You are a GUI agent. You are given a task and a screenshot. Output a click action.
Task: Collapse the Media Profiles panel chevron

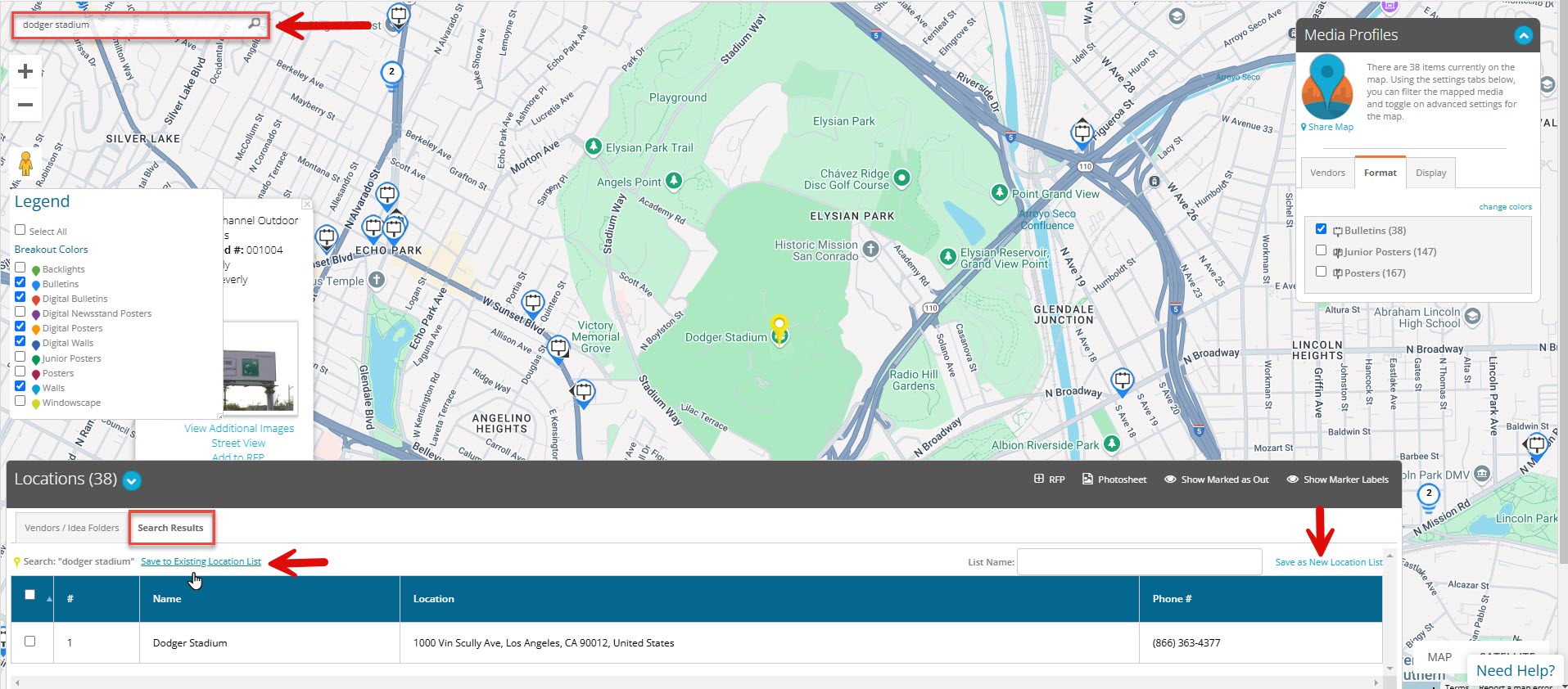(1523, 35)
